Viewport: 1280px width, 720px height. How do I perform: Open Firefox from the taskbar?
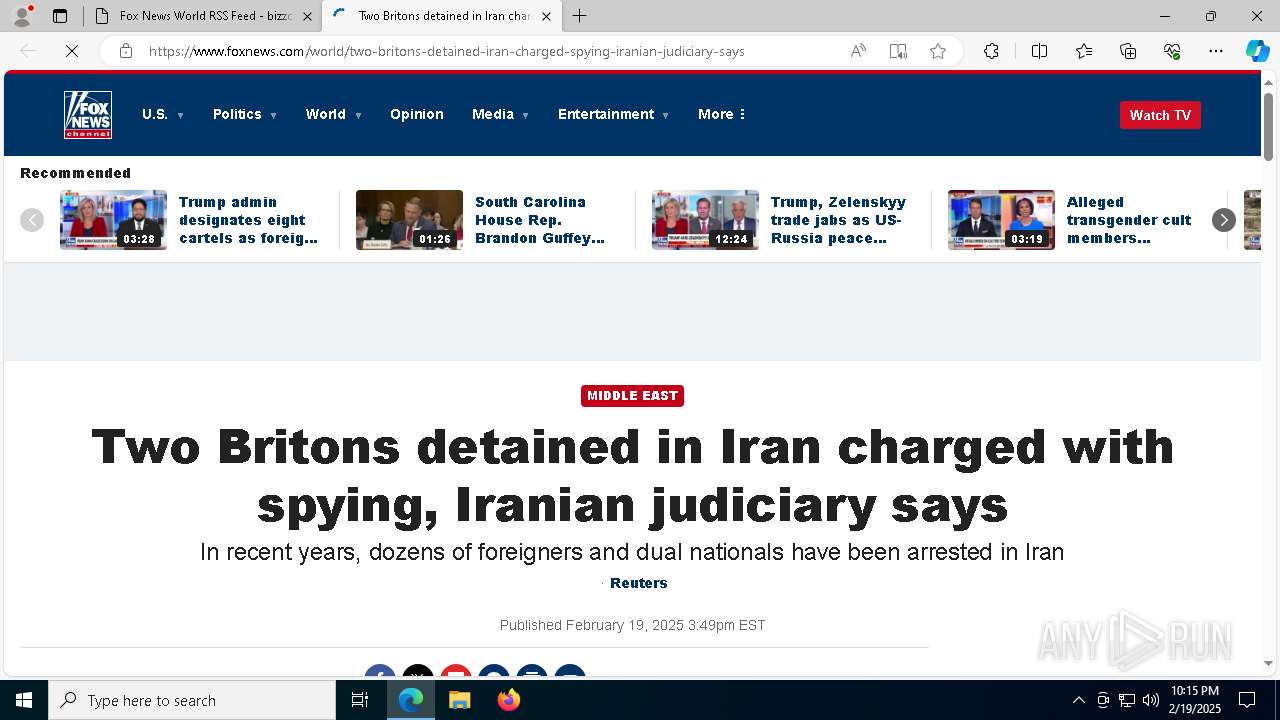point(509,700)
